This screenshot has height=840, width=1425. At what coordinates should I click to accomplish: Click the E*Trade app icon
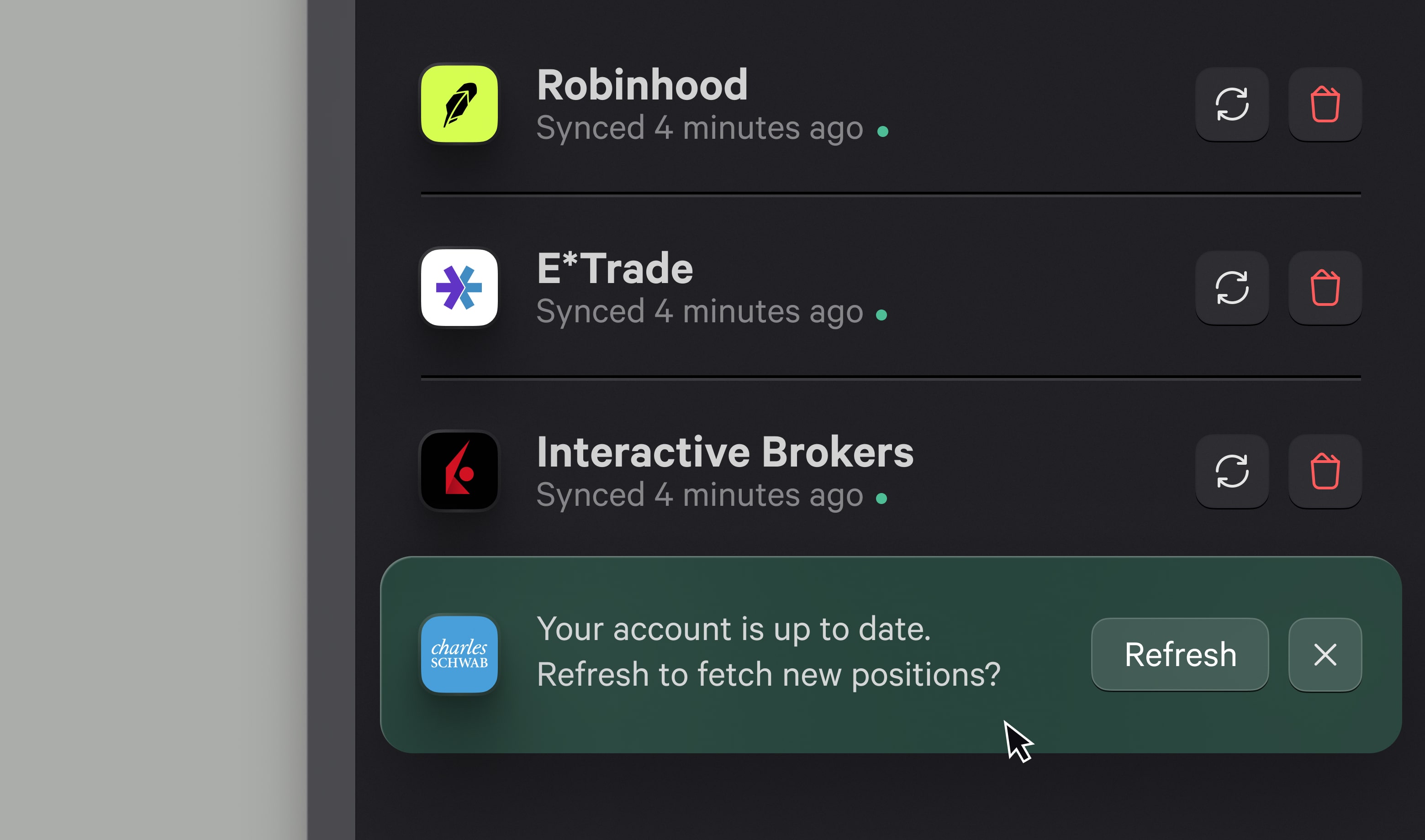coord(459,288)
